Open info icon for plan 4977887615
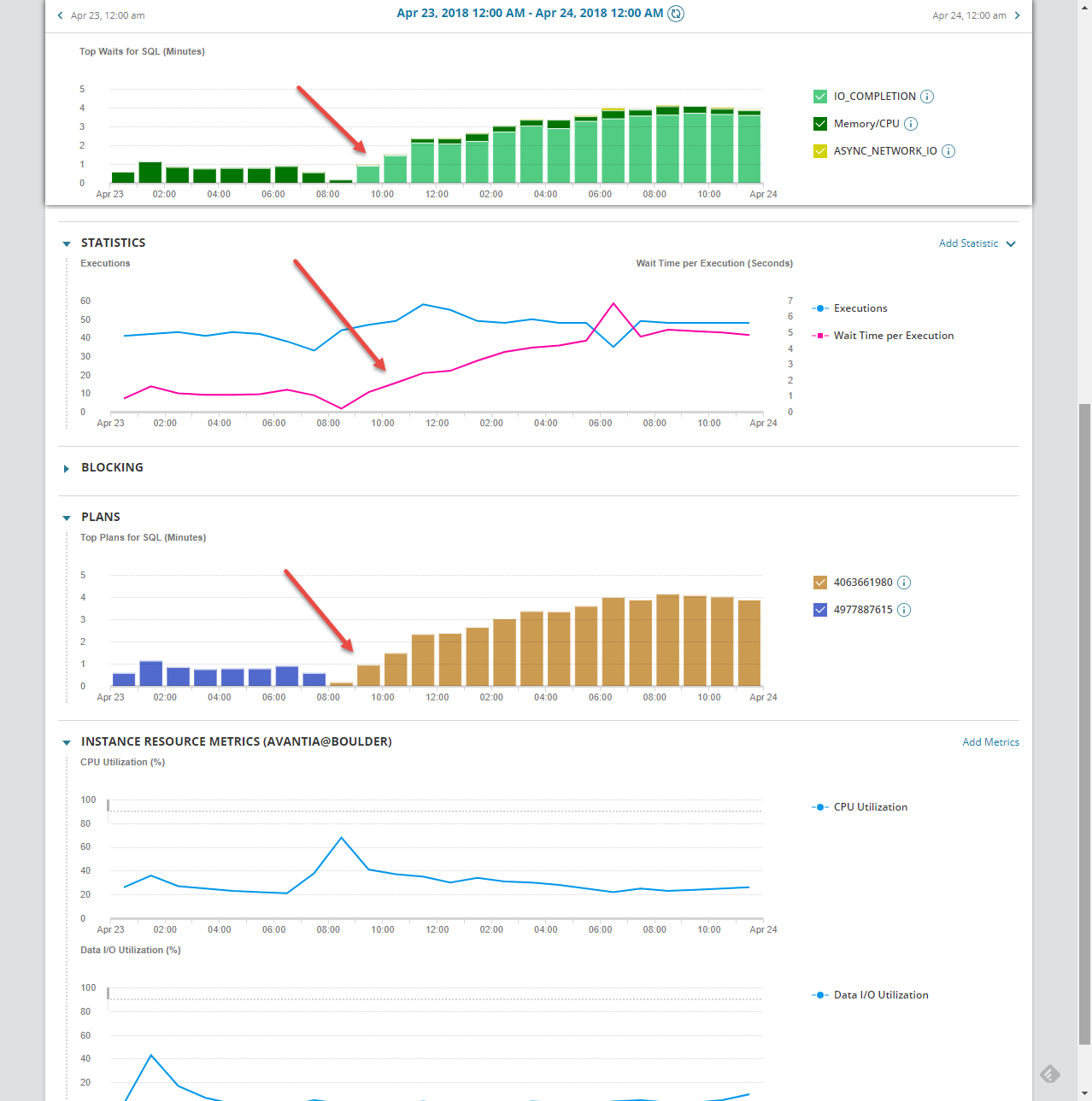The width and height of the screenshot is (1092, 1101). coord(904,610)
